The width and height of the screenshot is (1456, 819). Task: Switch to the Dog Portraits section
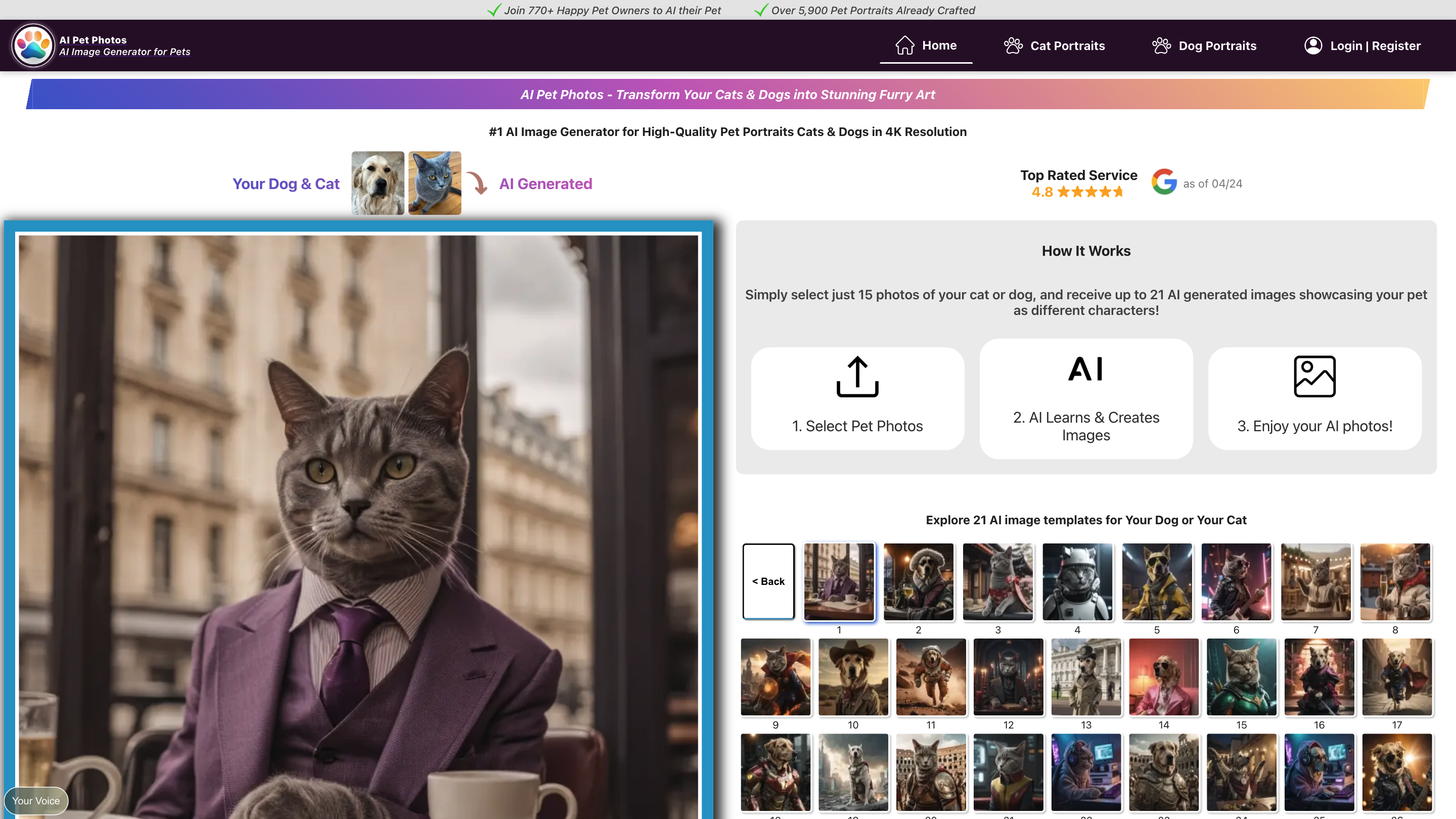click(1217, 45)
